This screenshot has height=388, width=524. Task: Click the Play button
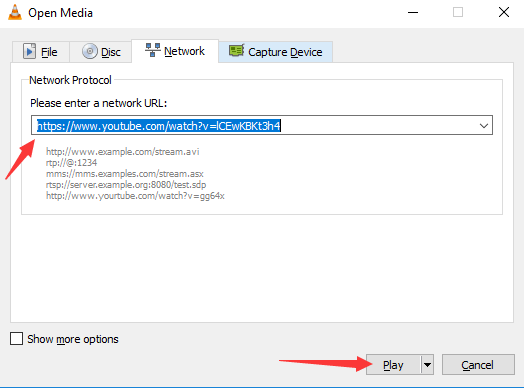pyautogui.click(x=393, y=365)
